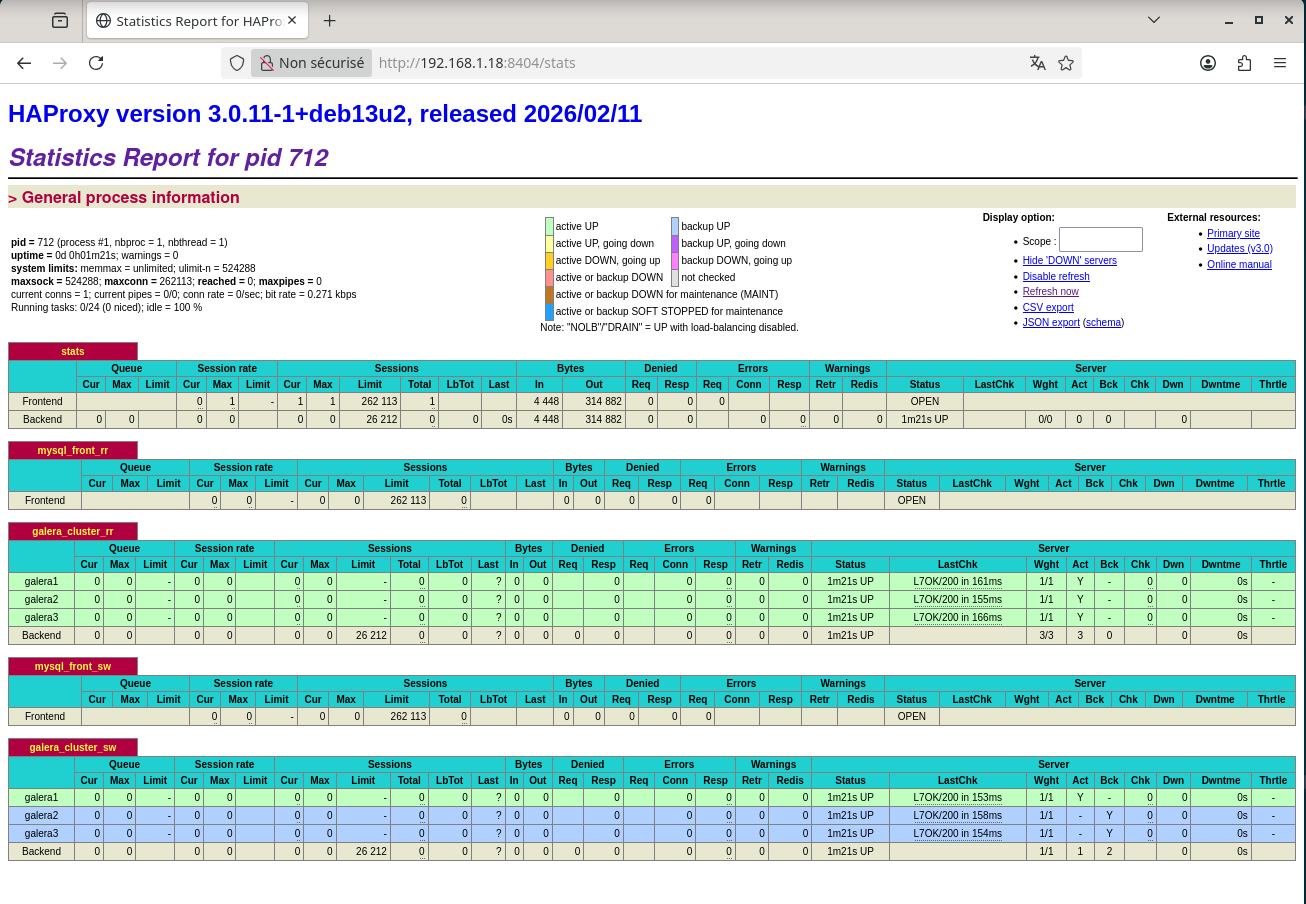Click the green active UP legend swatch
1306x904 pixels.
(549, 227)
